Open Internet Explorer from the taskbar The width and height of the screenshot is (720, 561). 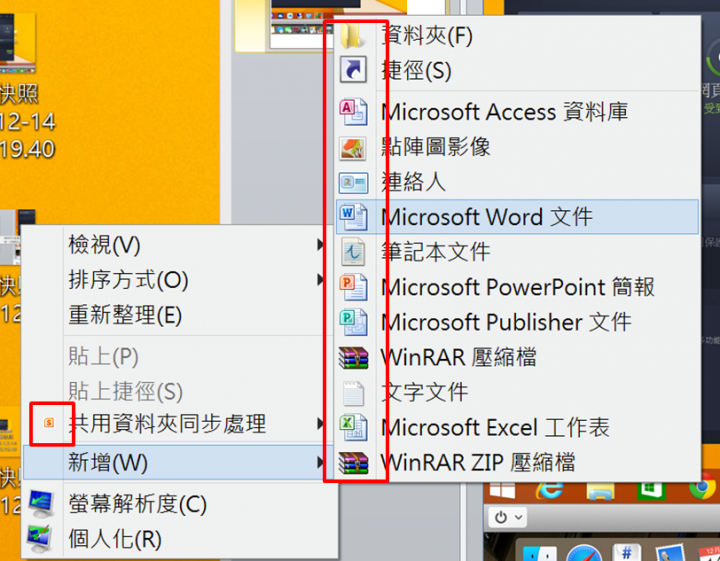pos(550,490)
